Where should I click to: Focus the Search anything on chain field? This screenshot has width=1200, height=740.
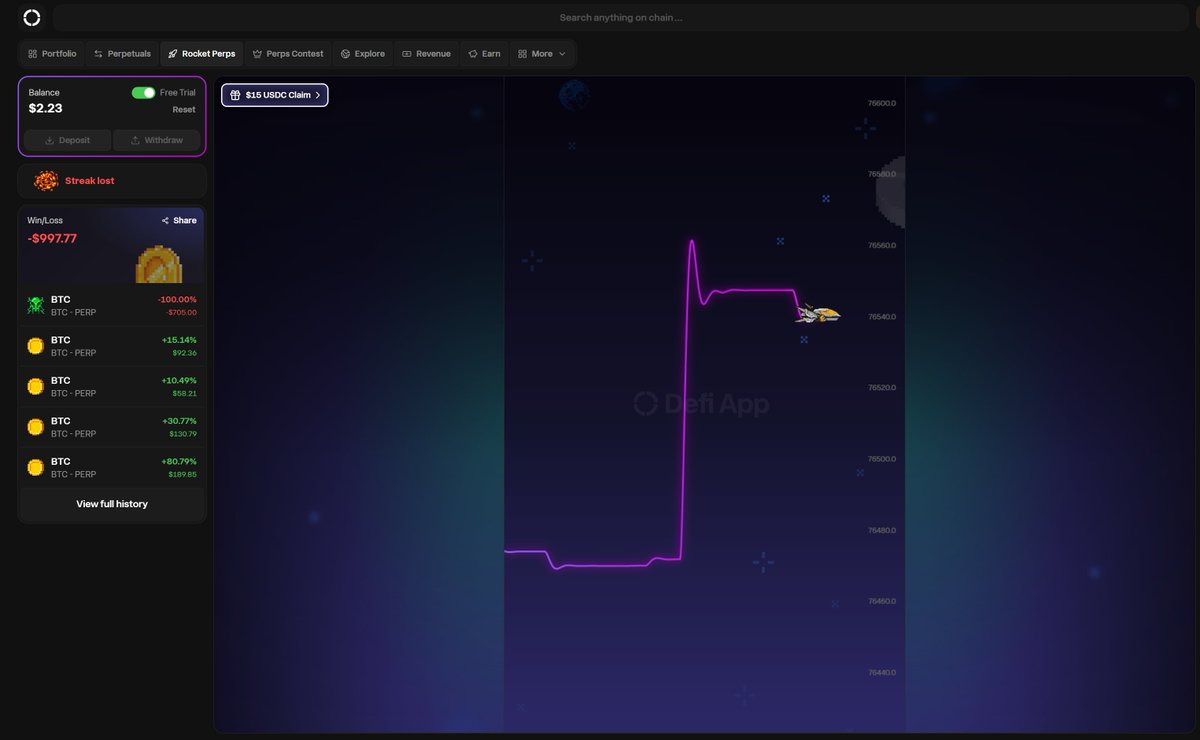[620, 17]
